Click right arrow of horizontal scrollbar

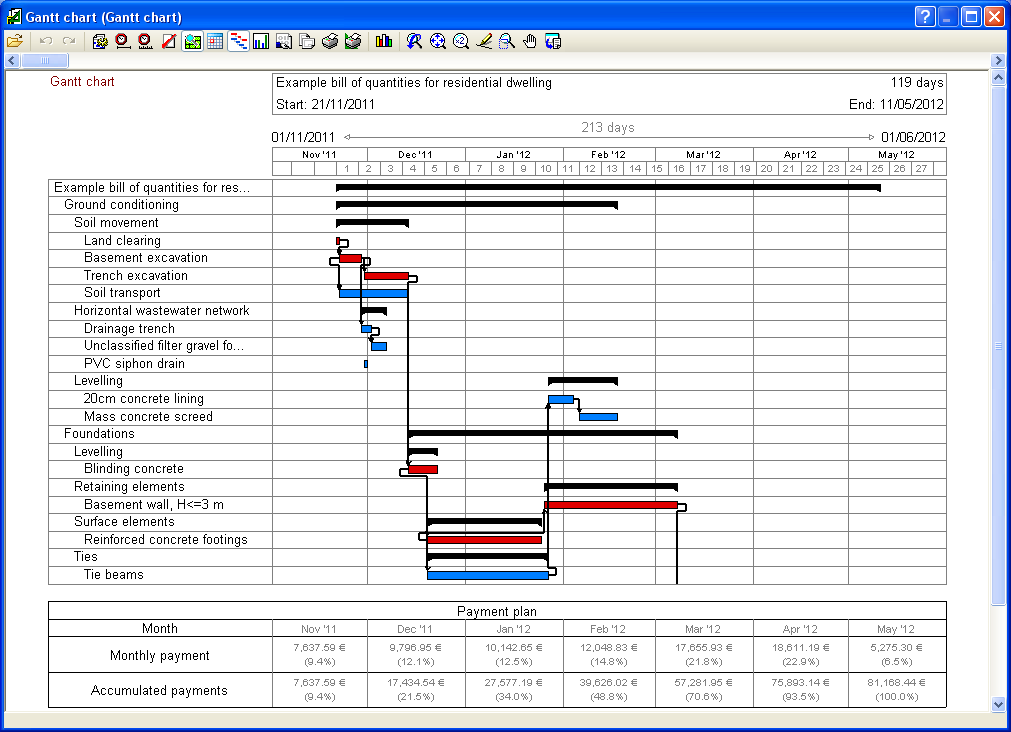(x=998, y=61)
